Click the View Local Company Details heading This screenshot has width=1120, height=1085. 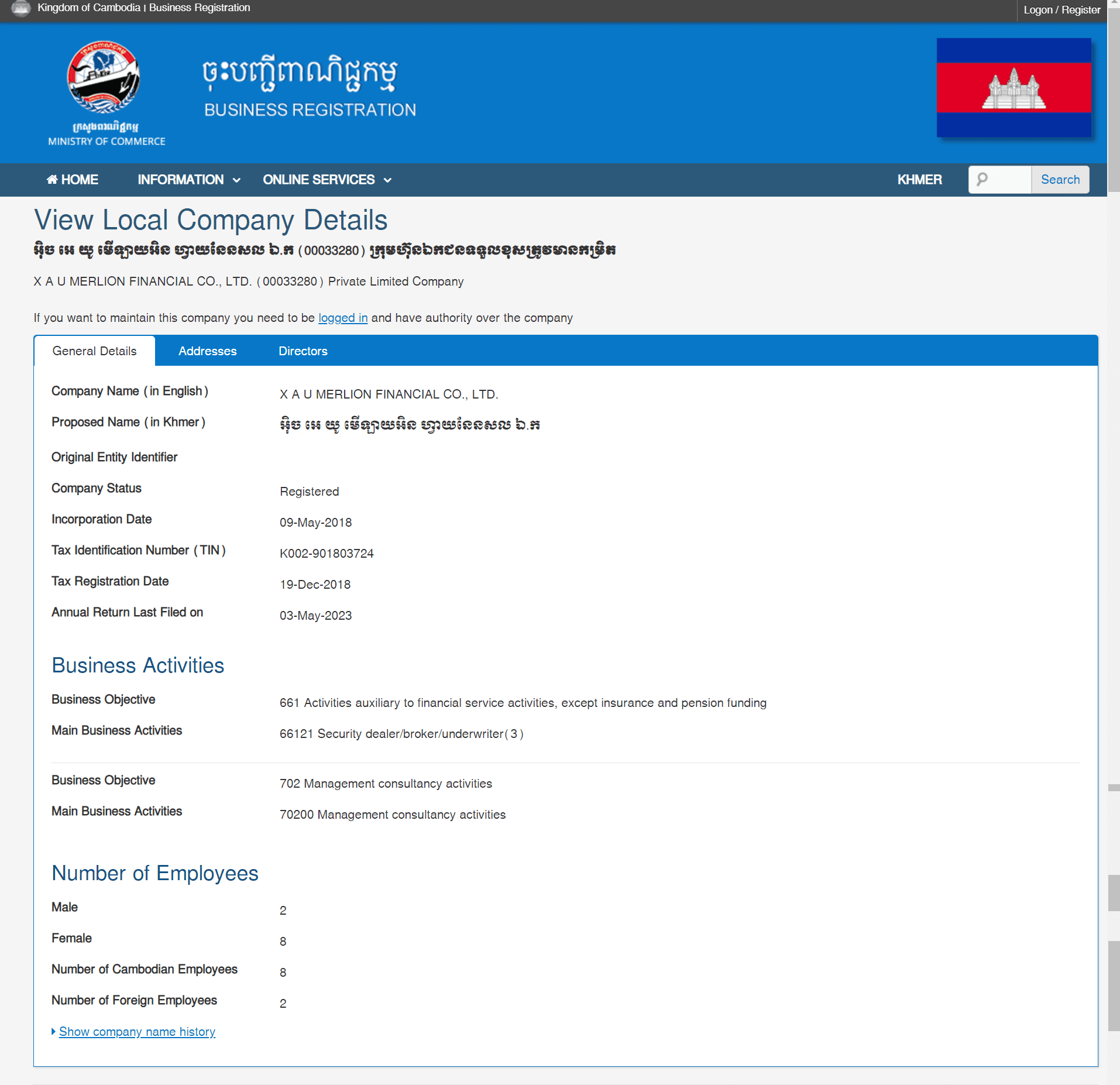(211, 221)
